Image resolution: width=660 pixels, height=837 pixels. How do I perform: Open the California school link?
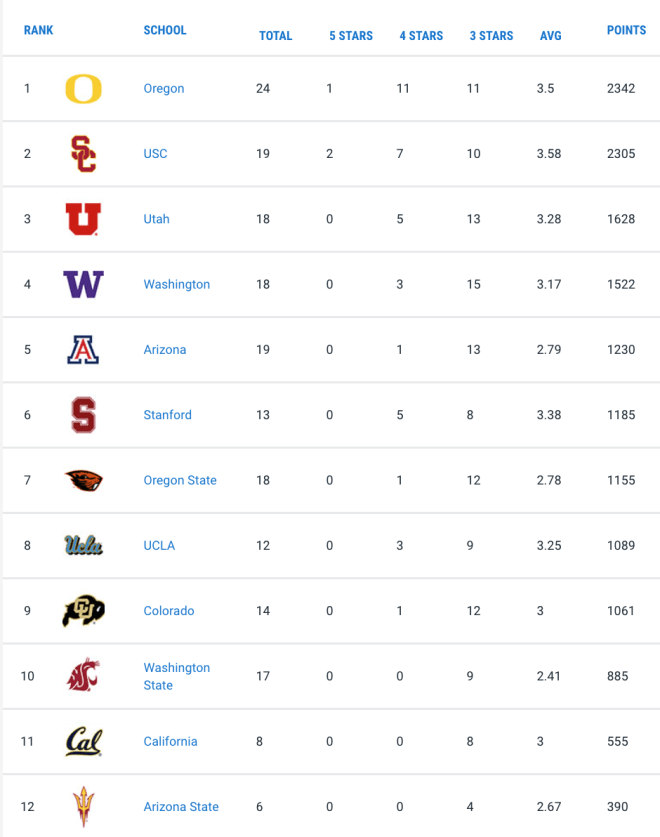pos(170,741)
